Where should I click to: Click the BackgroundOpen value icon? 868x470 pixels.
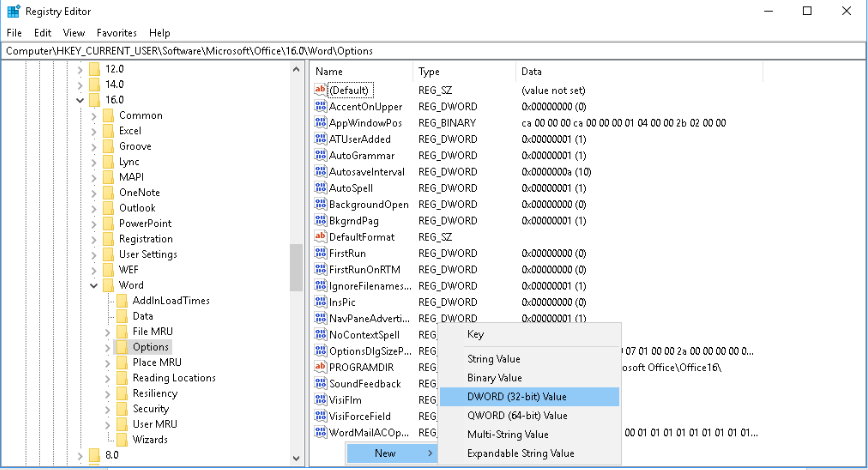click(x=321, y=204)
